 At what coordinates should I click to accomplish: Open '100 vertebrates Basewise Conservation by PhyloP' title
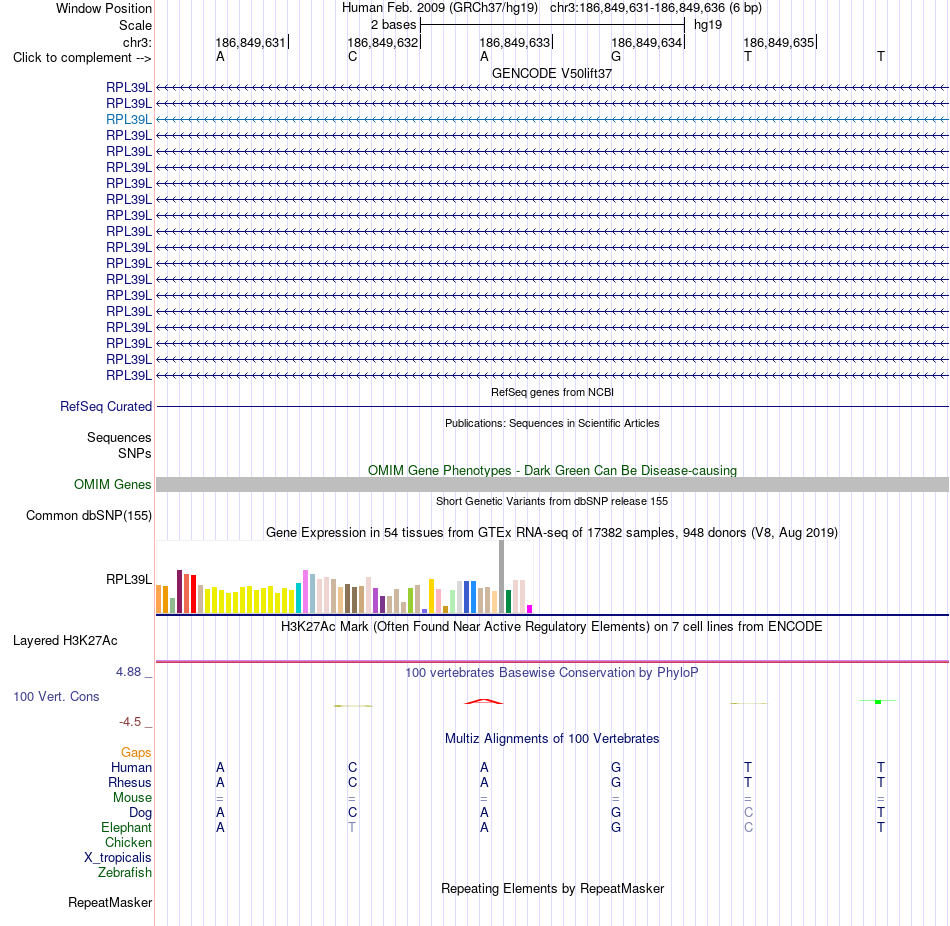pos(551,673)
